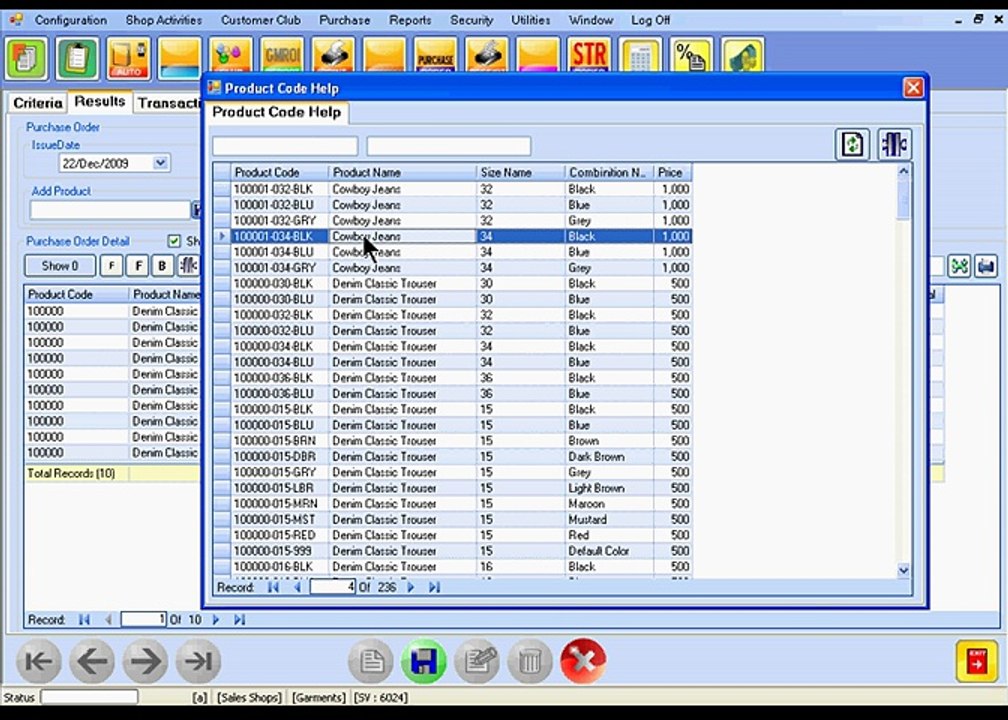Click the percent document toolbar icon

click(x=691, y=58)
